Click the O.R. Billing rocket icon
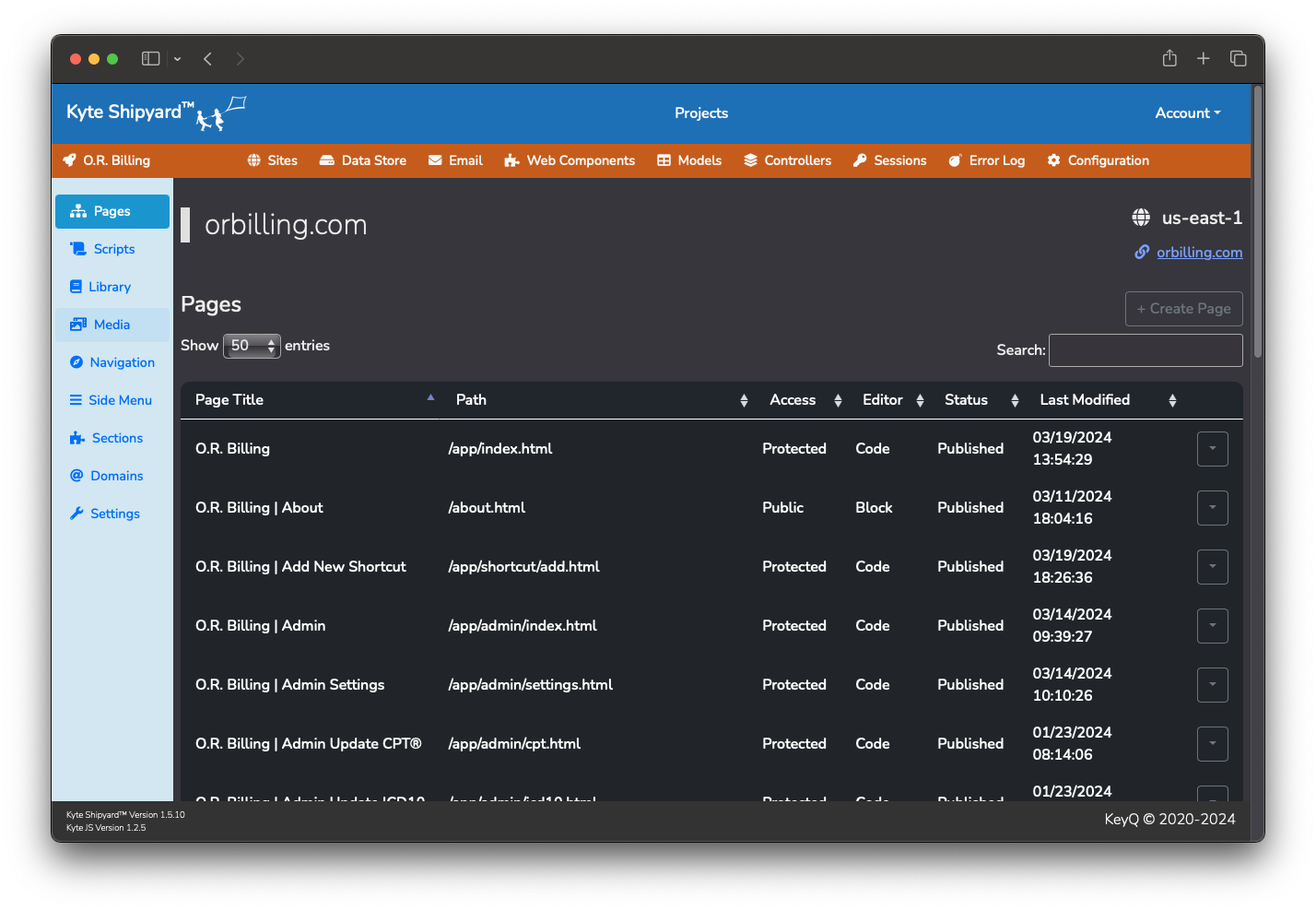Screen dimensions: 1316x910 click(x=69, y=160)
